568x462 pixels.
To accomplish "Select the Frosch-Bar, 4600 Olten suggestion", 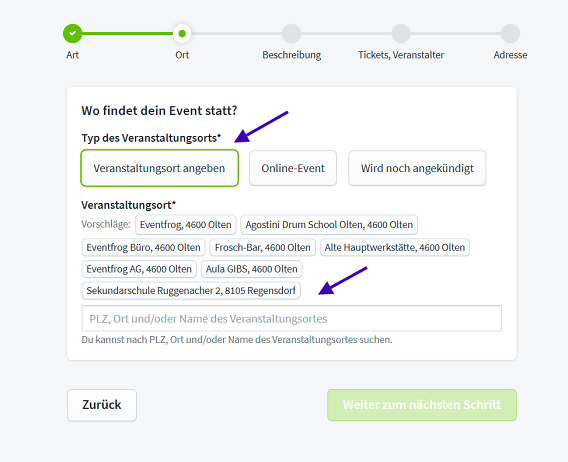I will tap(263, 247).
